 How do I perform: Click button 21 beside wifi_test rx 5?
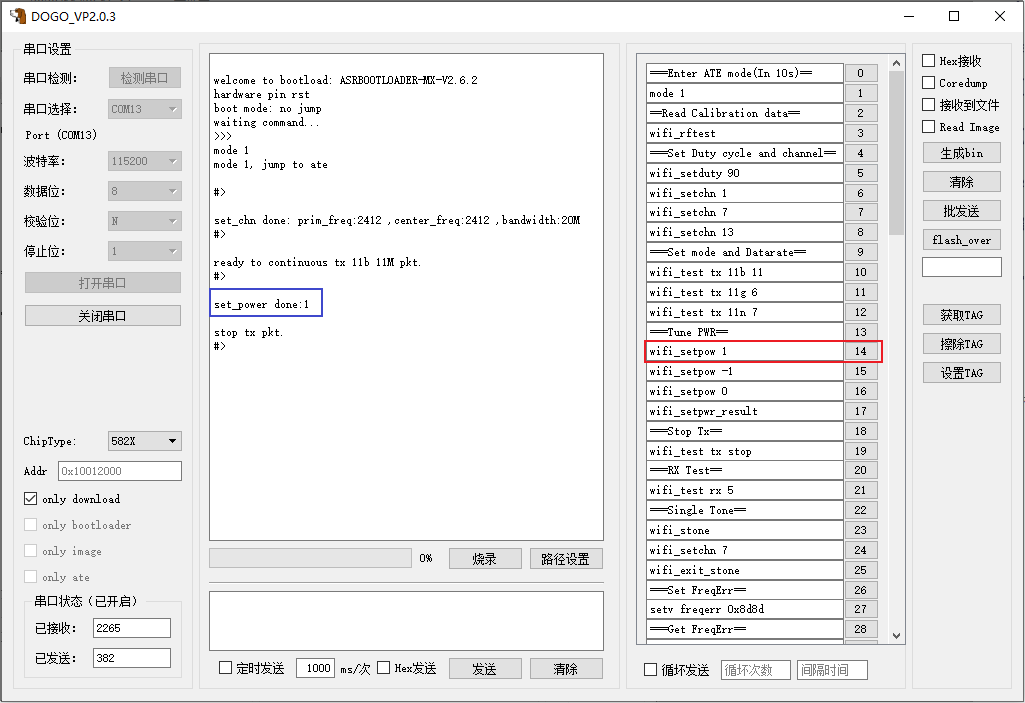click(x=861, y=490)
